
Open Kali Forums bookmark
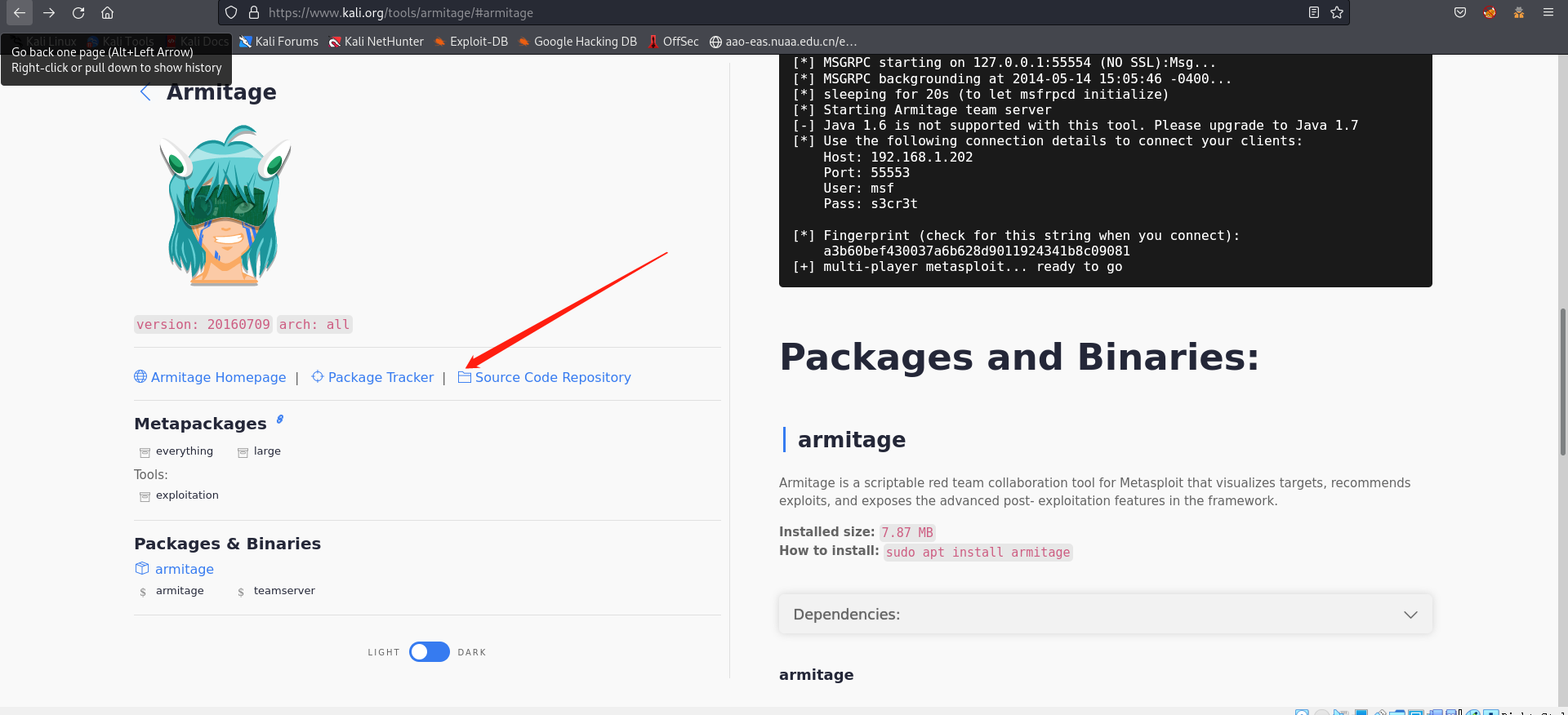click(278, 42)
